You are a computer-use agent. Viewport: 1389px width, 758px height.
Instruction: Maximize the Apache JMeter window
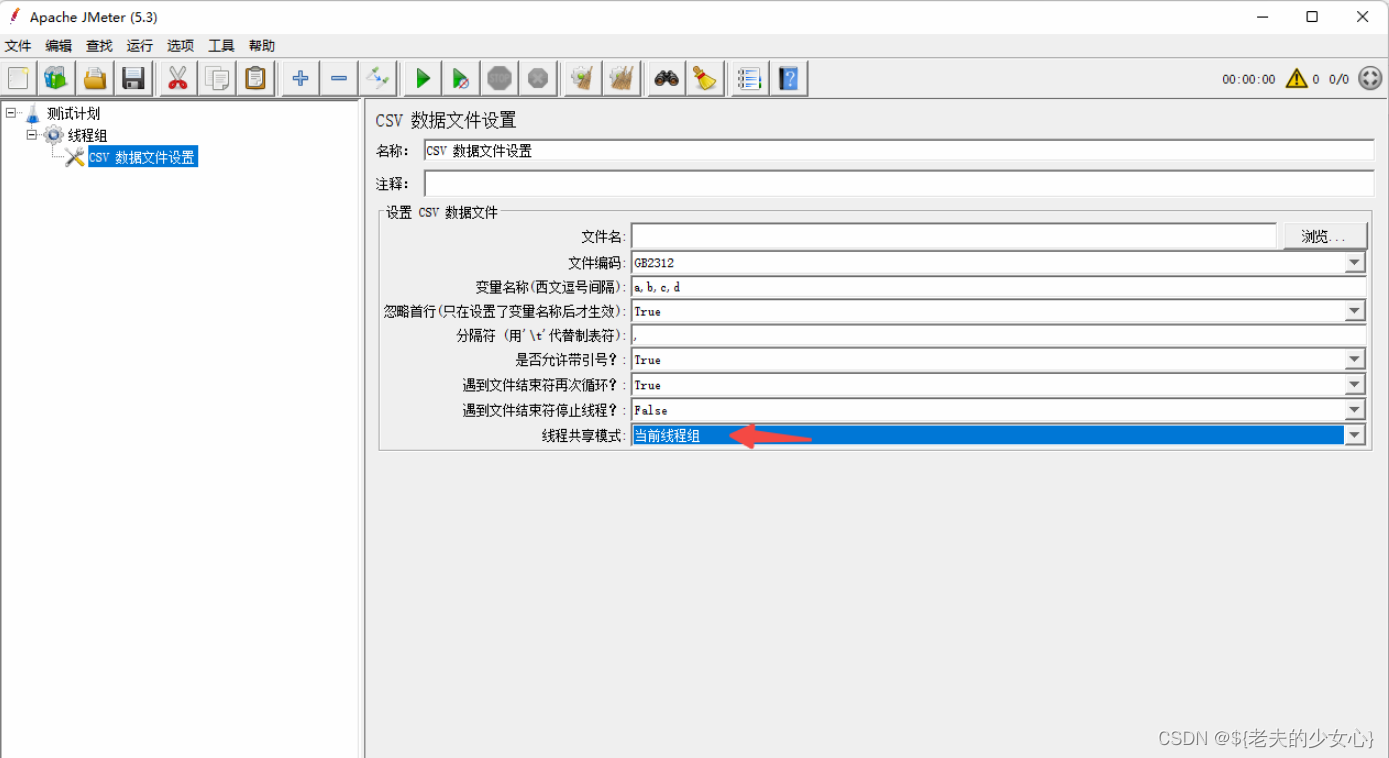[1312, 17]
